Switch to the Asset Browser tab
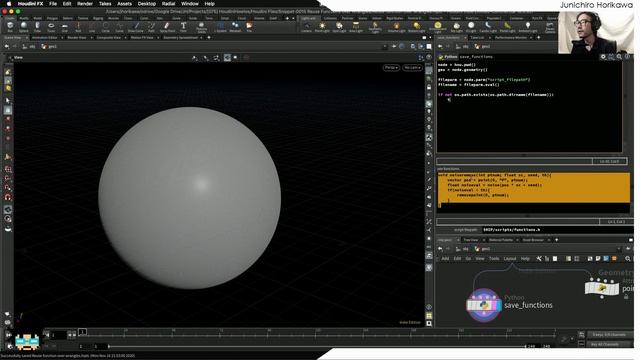The height and width of the screenshot is (360, 640). click(x=533, y=240)
